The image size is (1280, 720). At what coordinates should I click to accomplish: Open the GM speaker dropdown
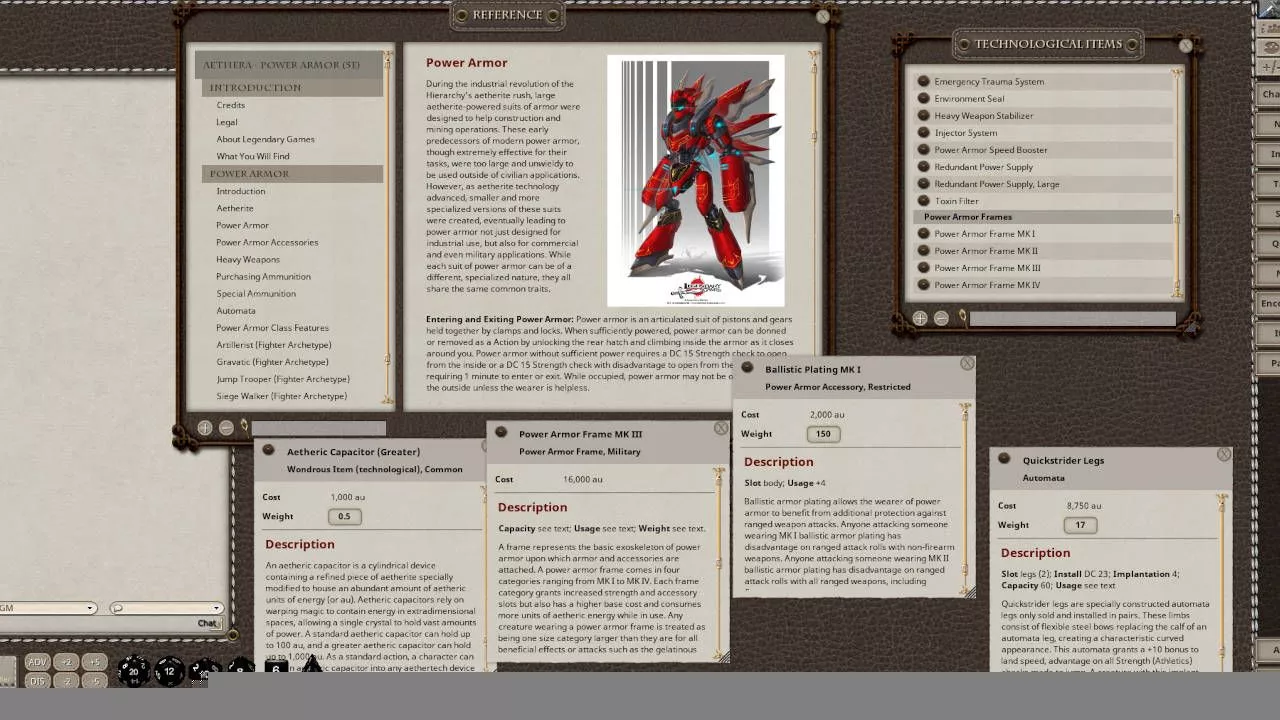click(47, 608)
